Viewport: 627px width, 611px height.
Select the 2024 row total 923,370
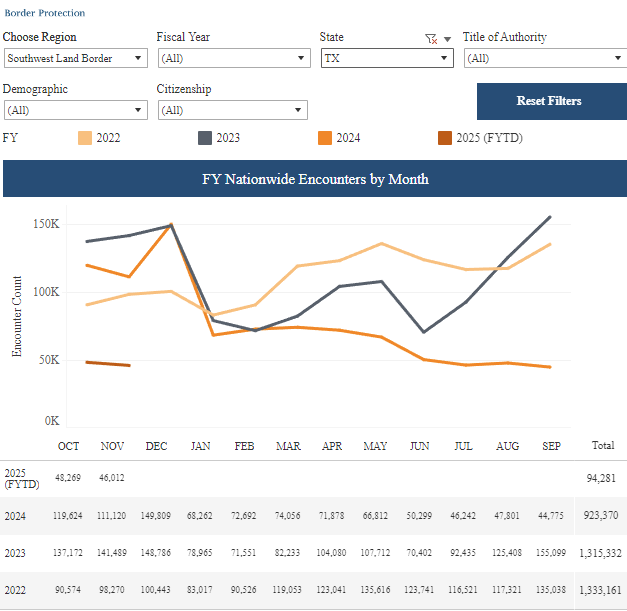[601, 515]
